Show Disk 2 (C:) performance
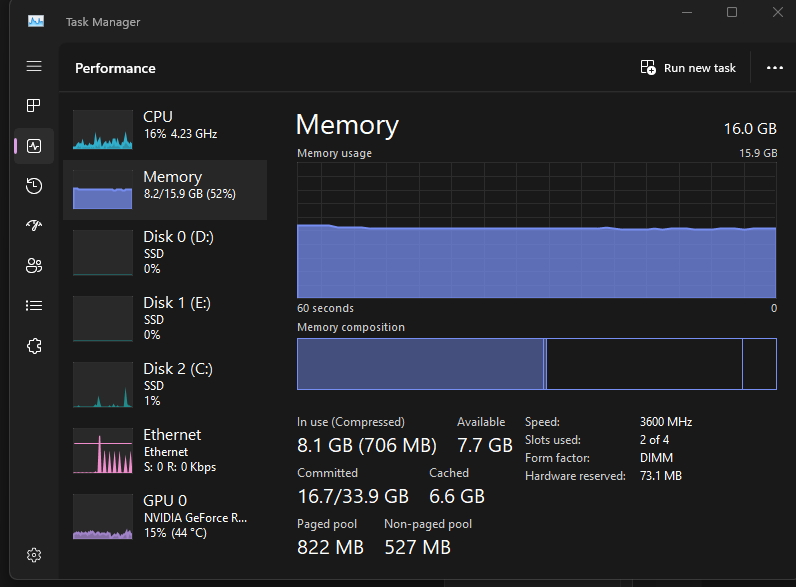Image resolution: width=796 pixels, height=587 pixels. 165,383
